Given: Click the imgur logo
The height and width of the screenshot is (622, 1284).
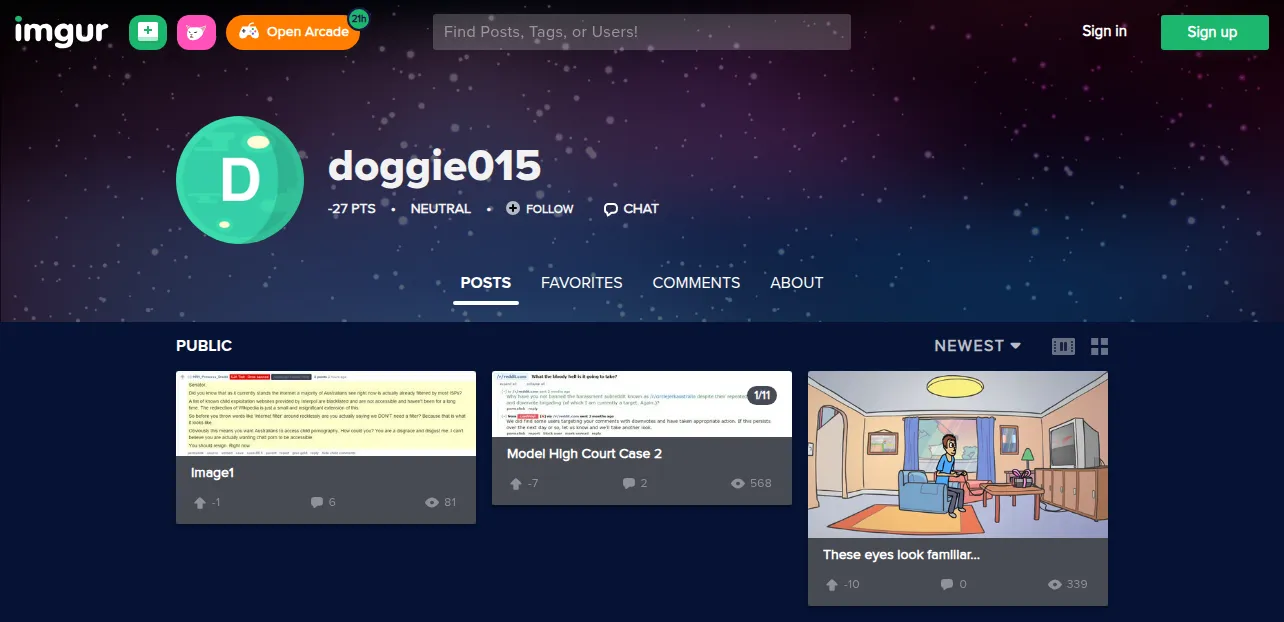Looking at the screenshot, I should point(61,31).
